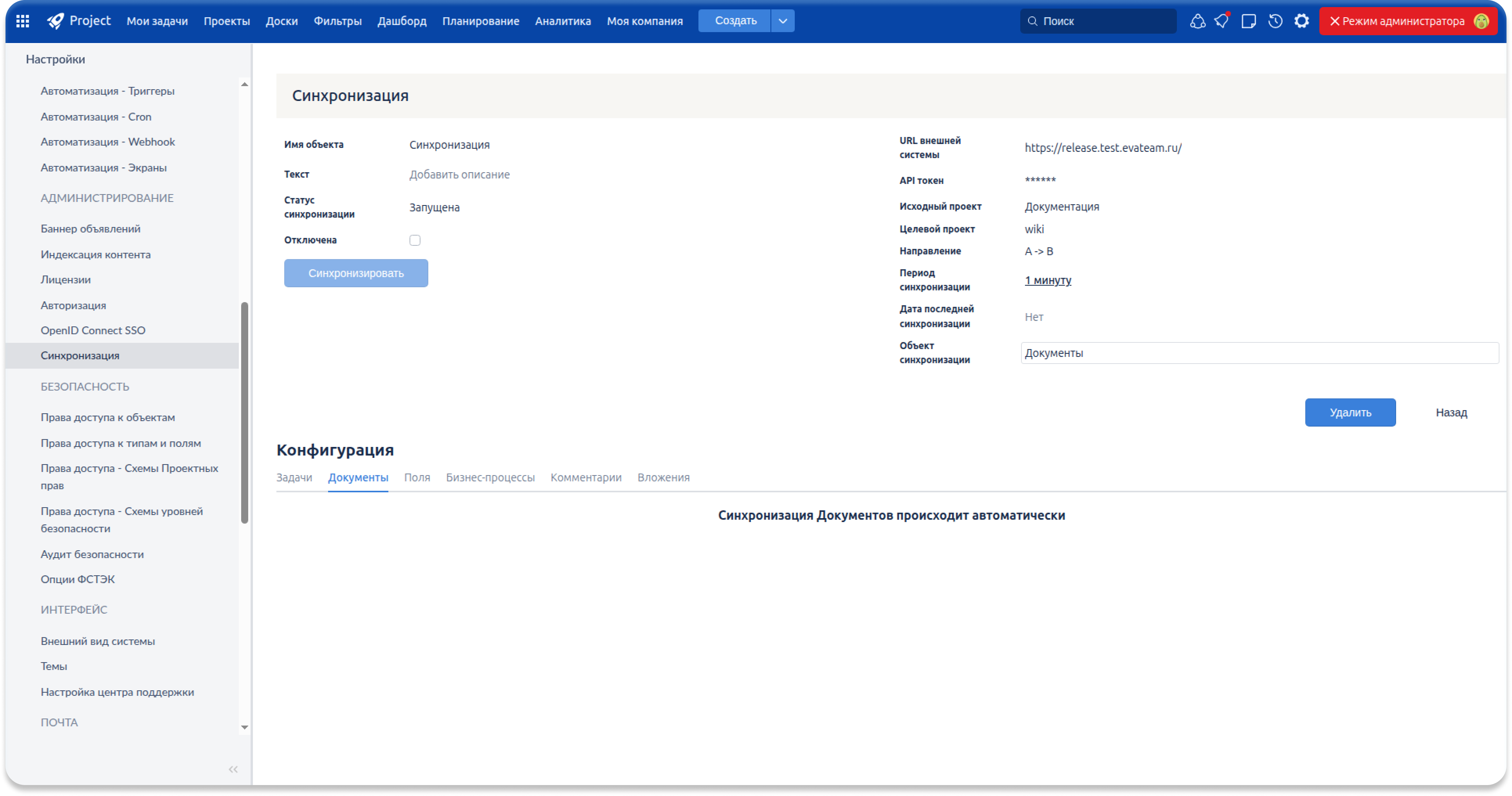Open the notifications bell
The image size is (1512, 796).
pyautogui.click(x=1222, y=21)
